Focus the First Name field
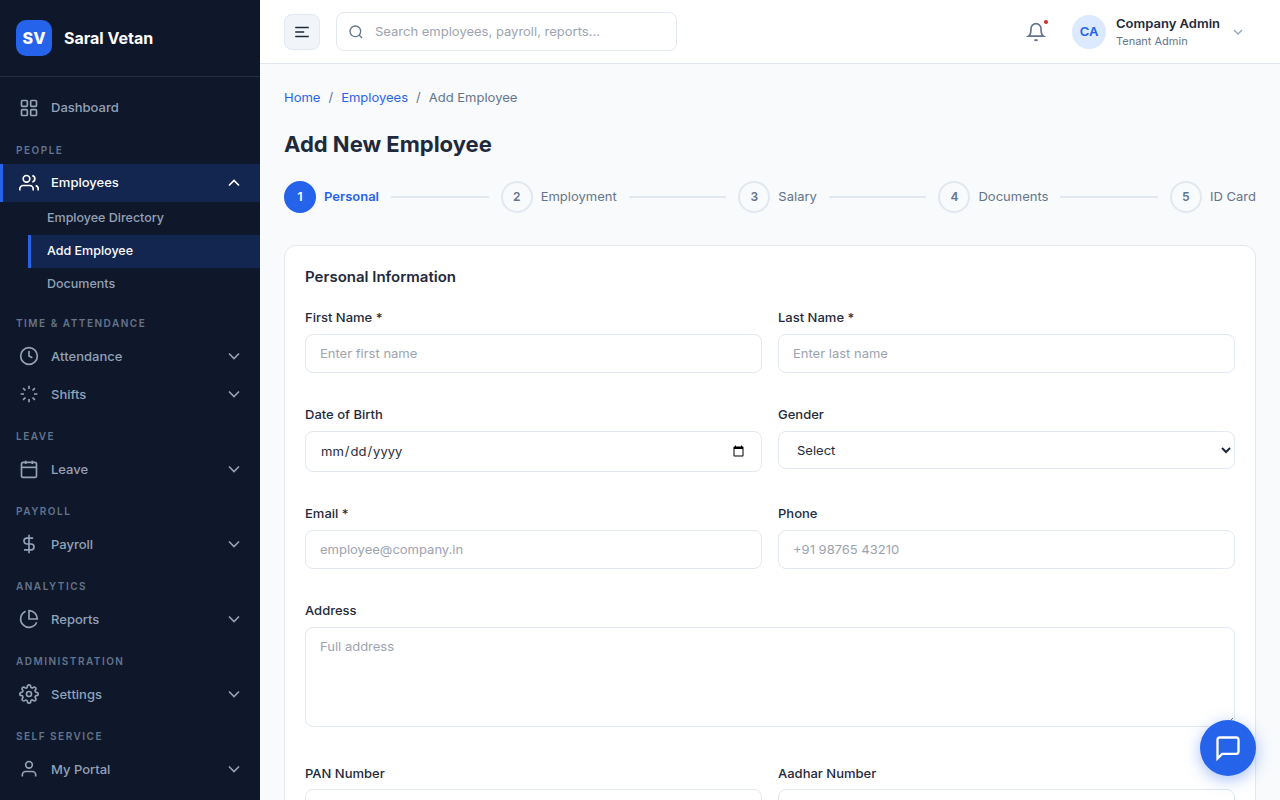 533,354
